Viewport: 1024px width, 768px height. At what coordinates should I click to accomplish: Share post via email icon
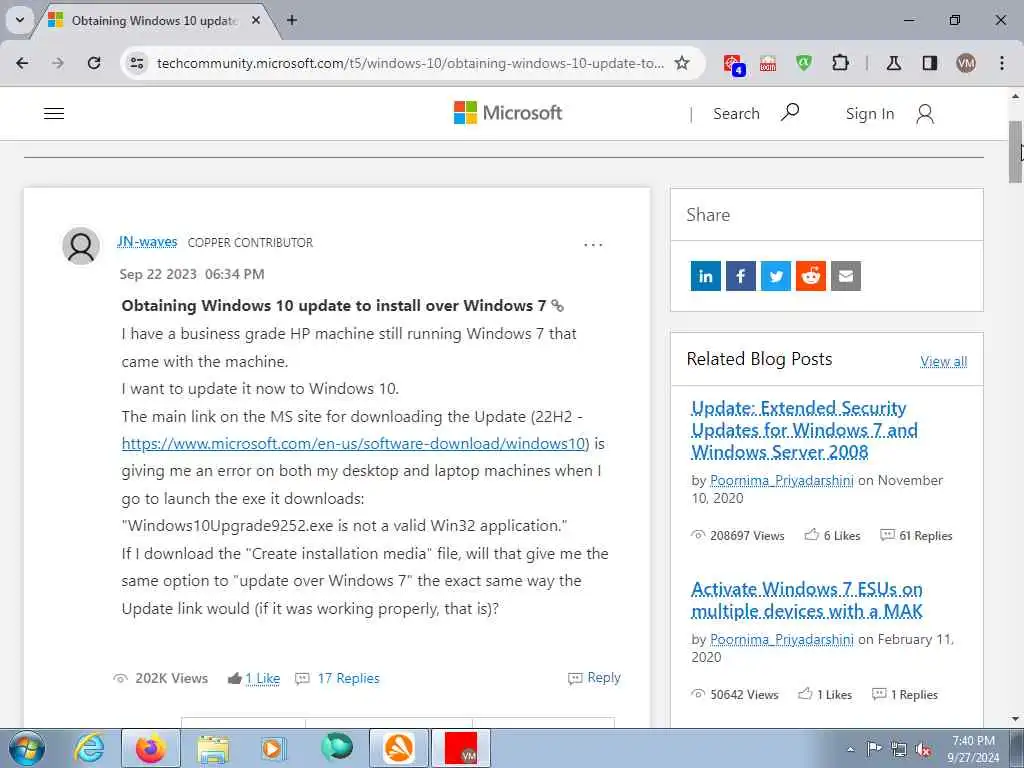click(846, 276)
